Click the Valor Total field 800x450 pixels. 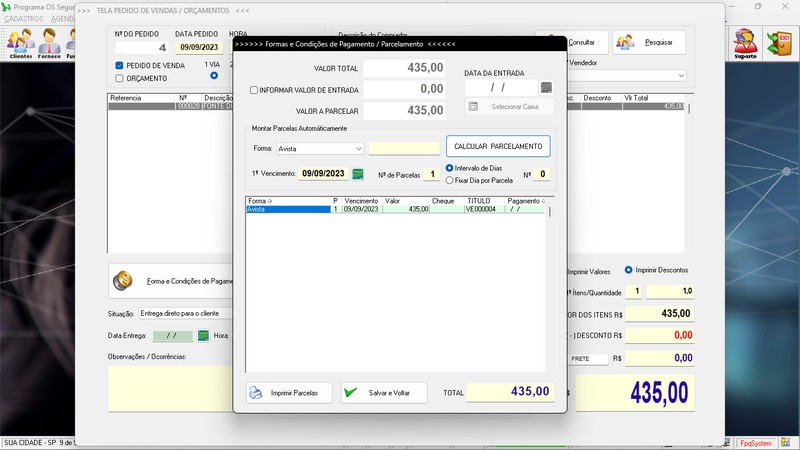[x=404, y=68]
